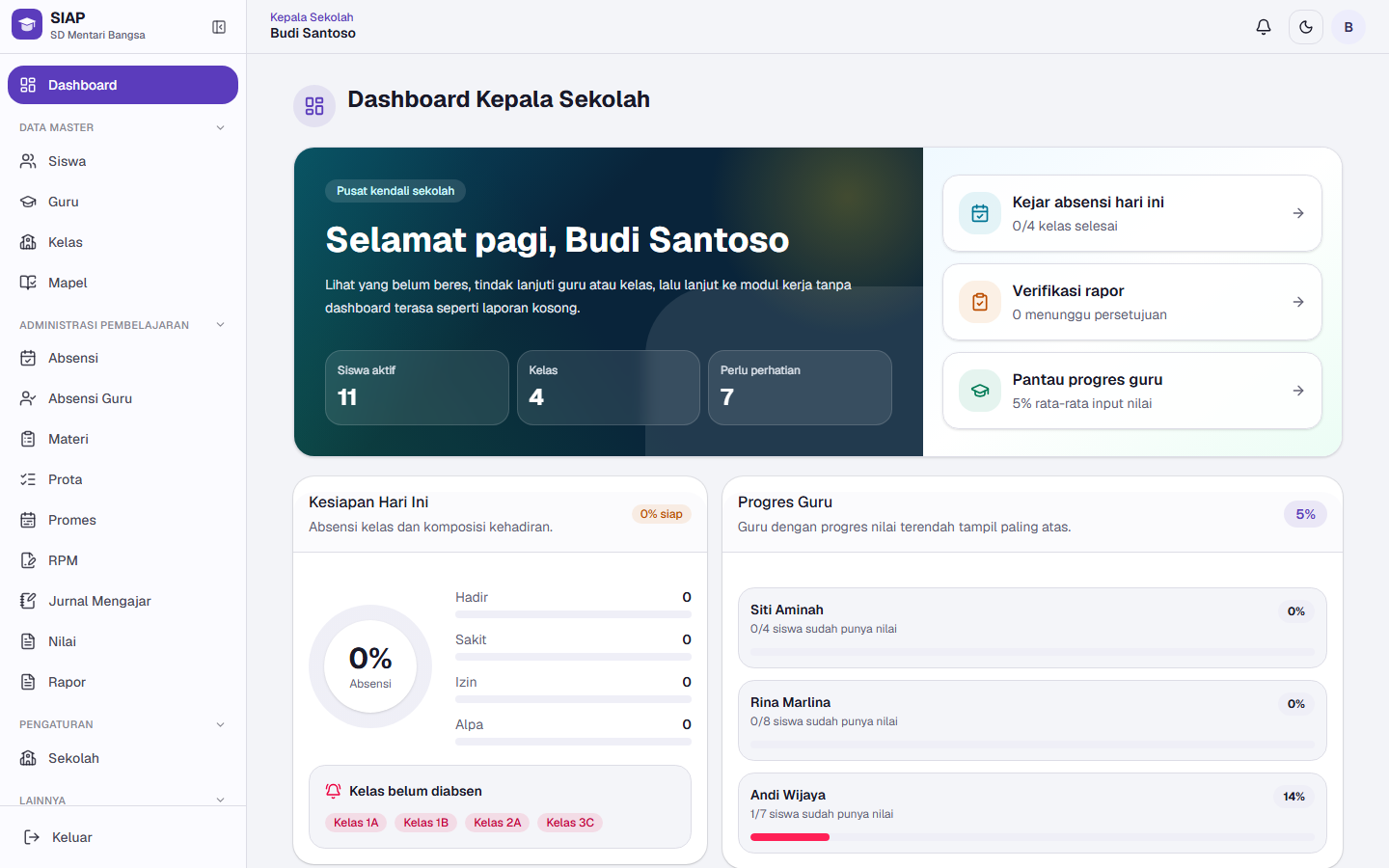Click the Mapel open book icon
Screen dimensions: 1389x868
click(28, 283)
